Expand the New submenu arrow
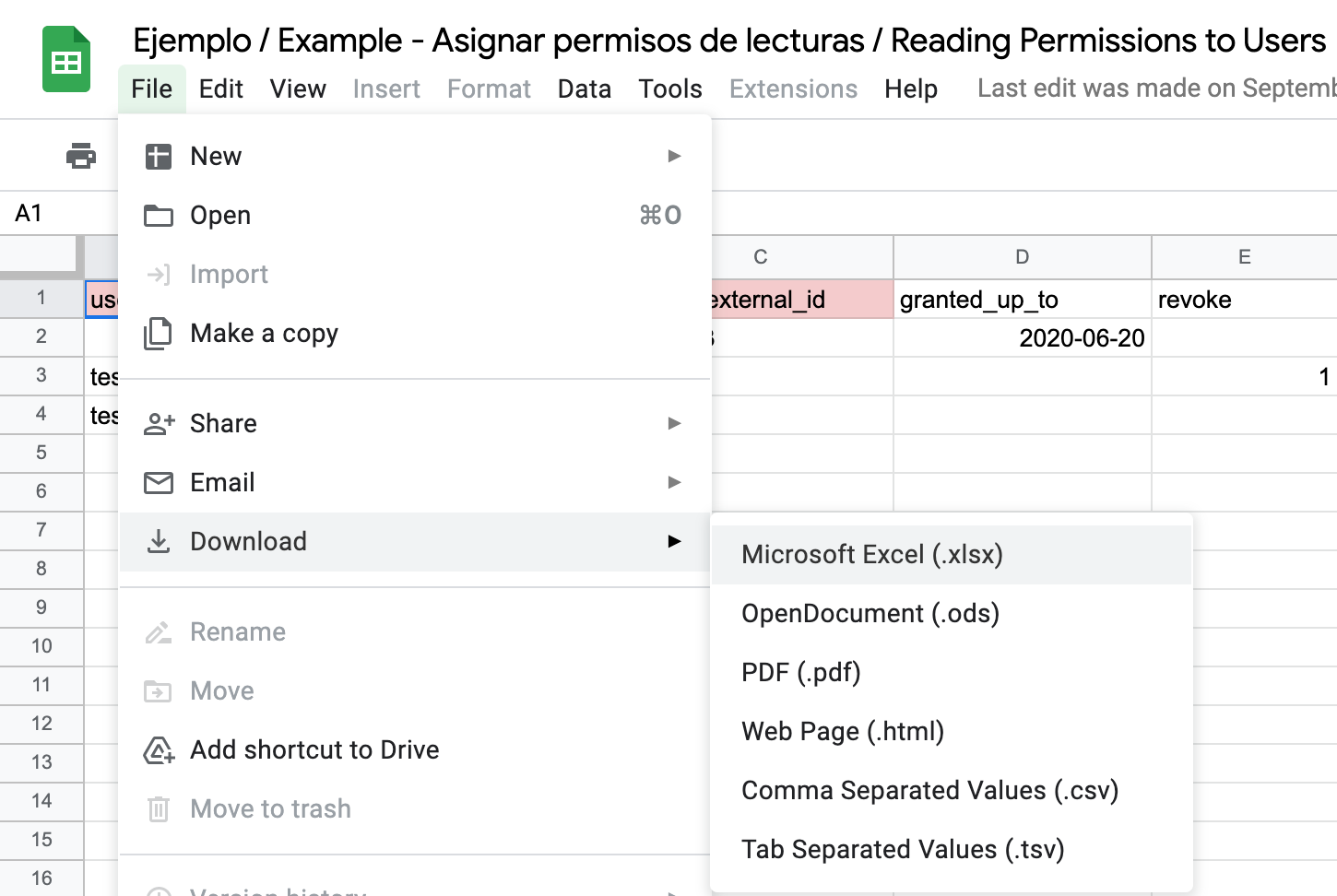The image size is (1337, 896). coord(674,156)
